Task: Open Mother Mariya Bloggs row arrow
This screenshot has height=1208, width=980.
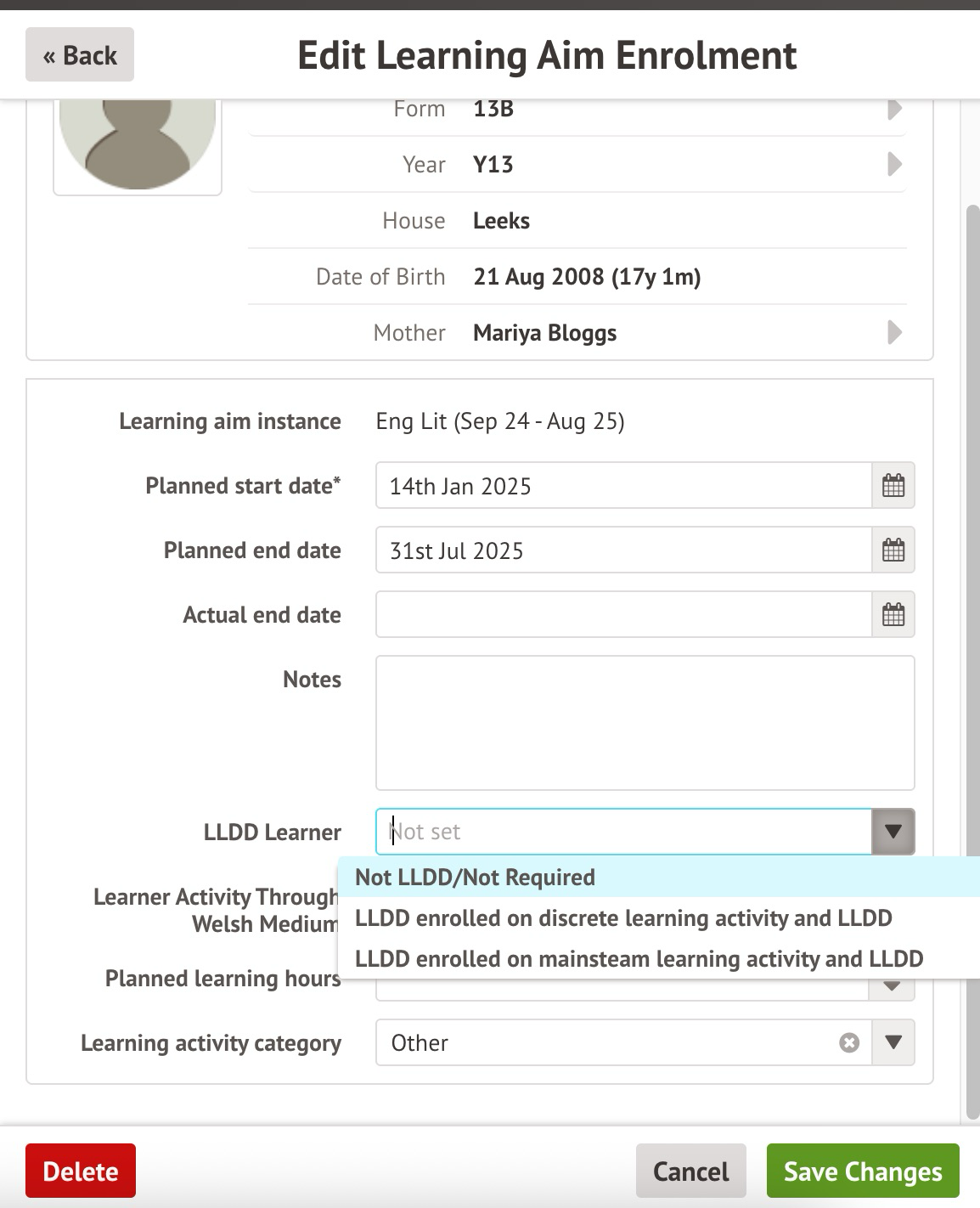Action: (893, 332)
